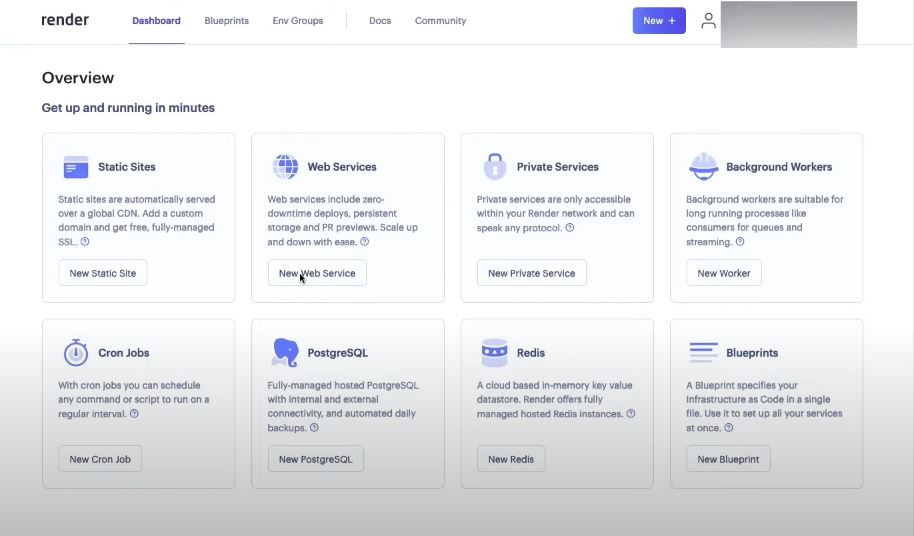
Task: Click the Web Services card heading
Action: (x=342, y=167)
